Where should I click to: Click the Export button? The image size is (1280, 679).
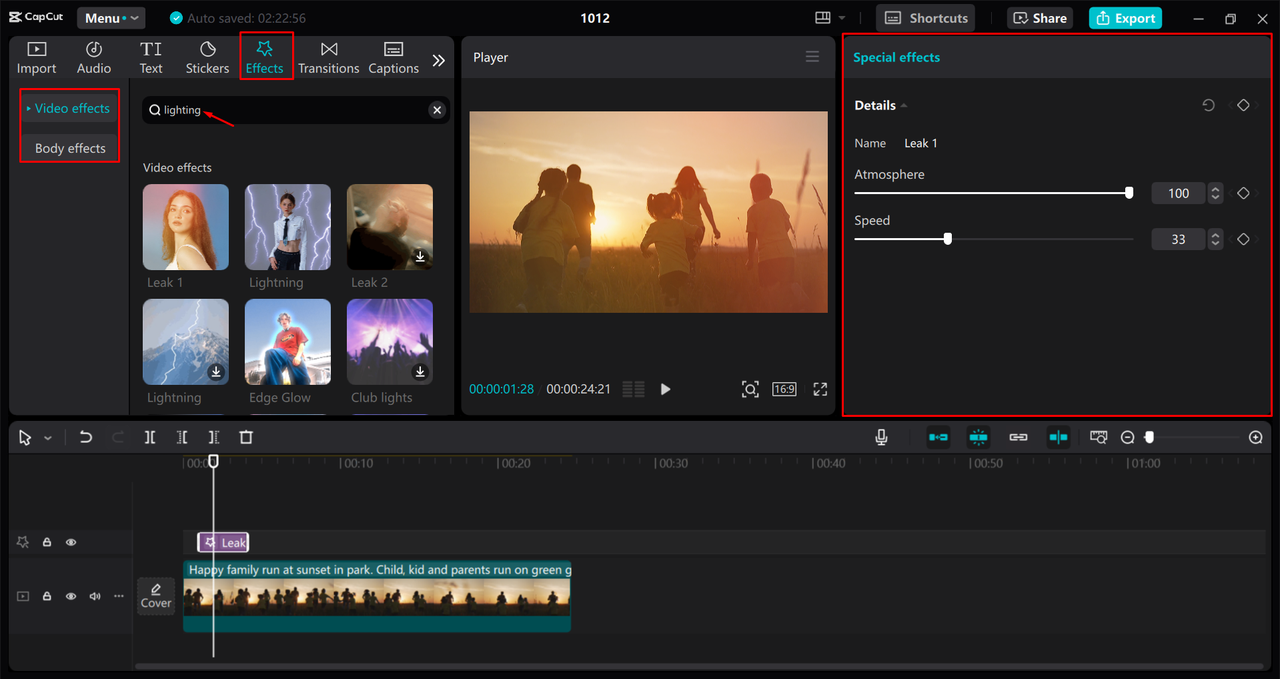[1125, 18]
